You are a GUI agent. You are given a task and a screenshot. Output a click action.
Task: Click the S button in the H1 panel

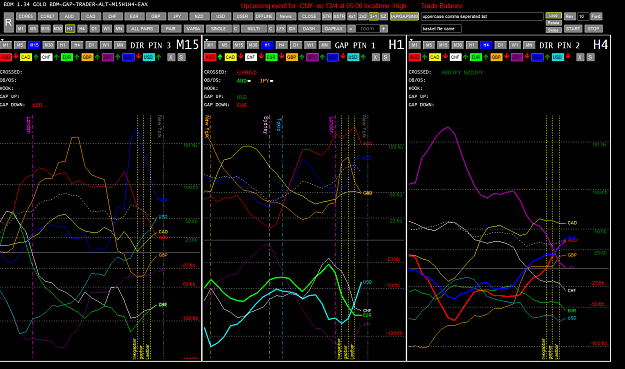[x=386, y=57]
